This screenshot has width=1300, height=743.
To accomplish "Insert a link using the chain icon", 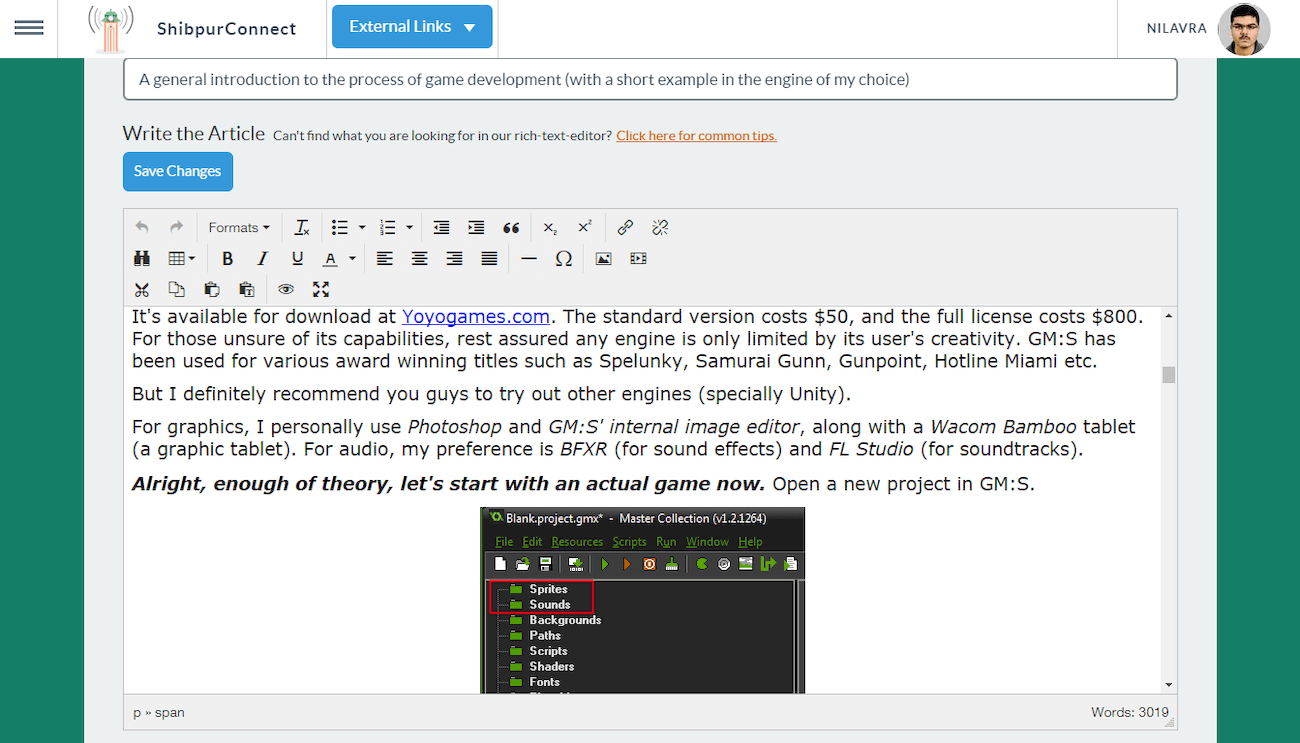I will pyautogui.click(x=625, y=228).
